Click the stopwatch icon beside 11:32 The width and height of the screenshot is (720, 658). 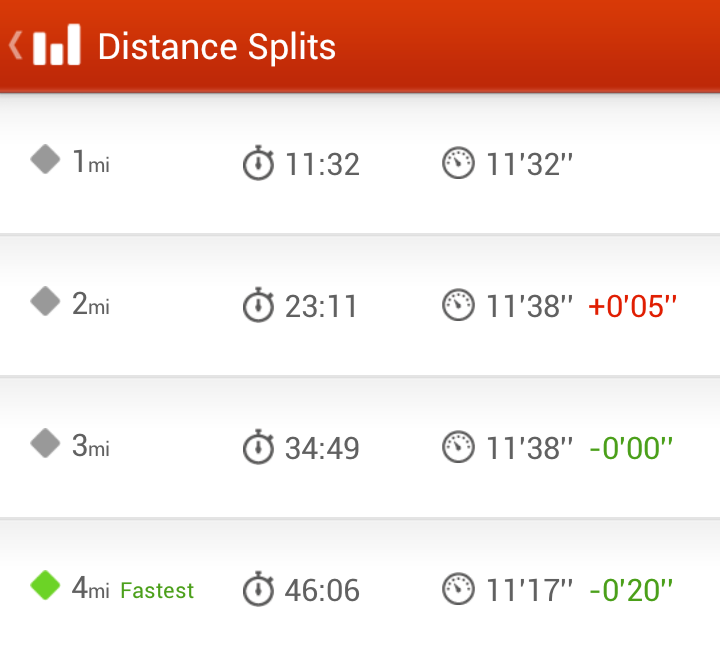[x=259, y=163]
